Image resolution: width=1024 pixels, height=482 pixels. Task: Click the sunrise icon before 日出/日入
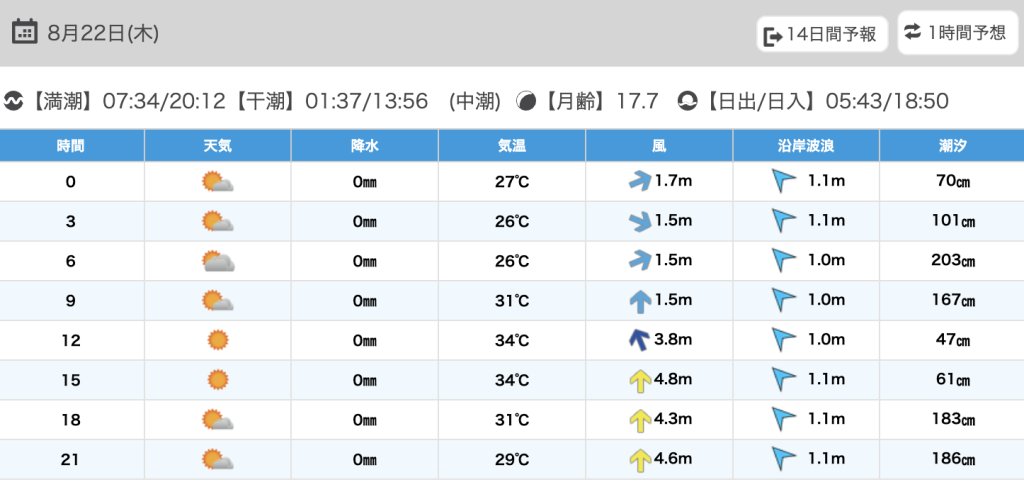pyautogui.click(x=688, y=101)
